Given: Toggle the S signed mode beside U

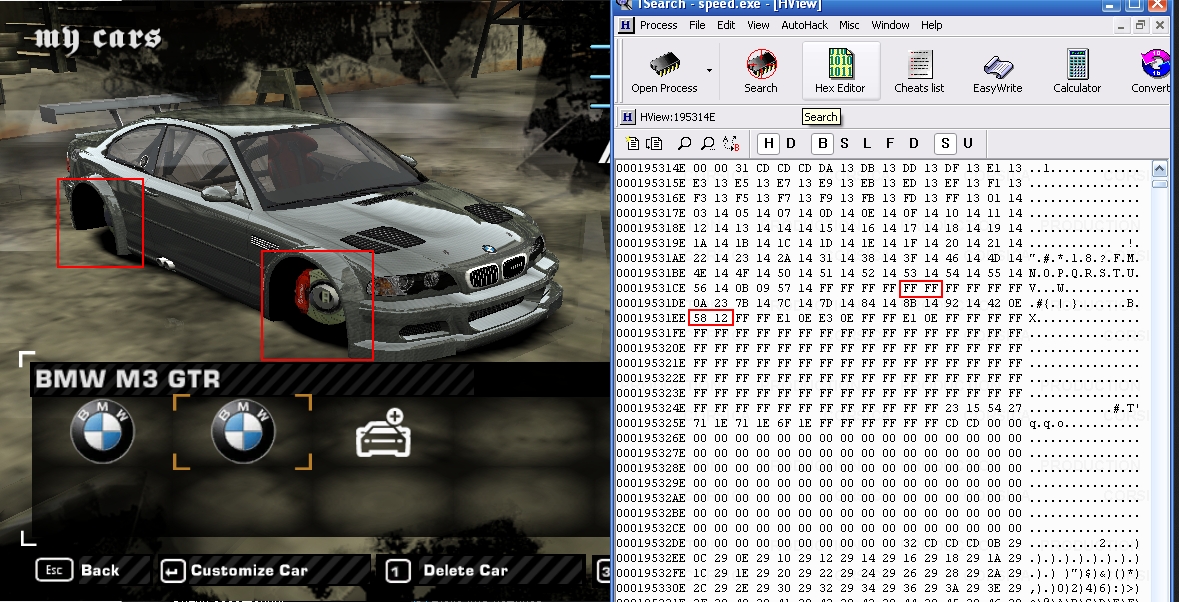Looking at the screenshot, I should [x=945, y=144].
